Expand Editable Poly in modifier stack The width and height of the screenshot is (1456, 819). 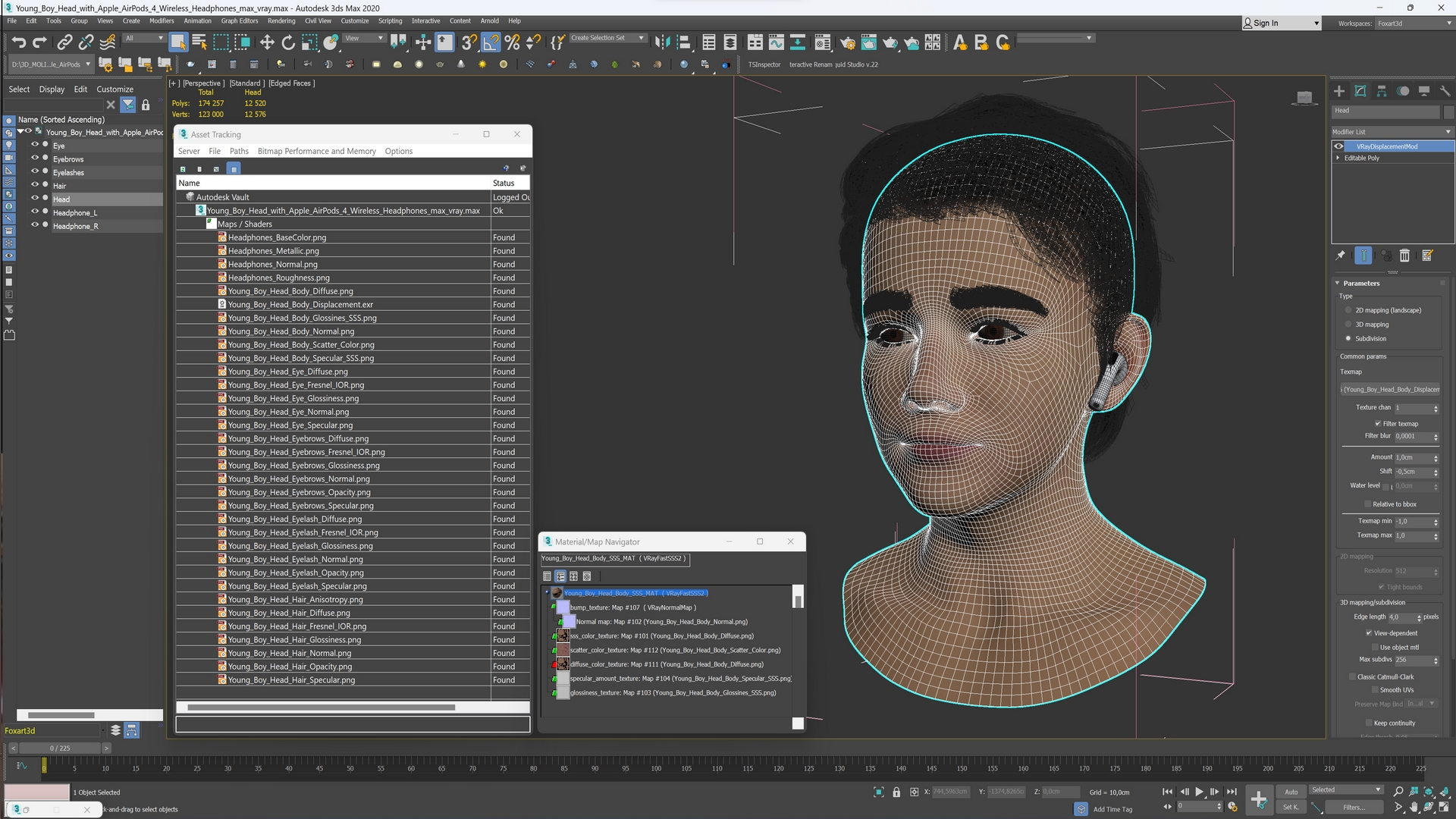(1338, 158)
